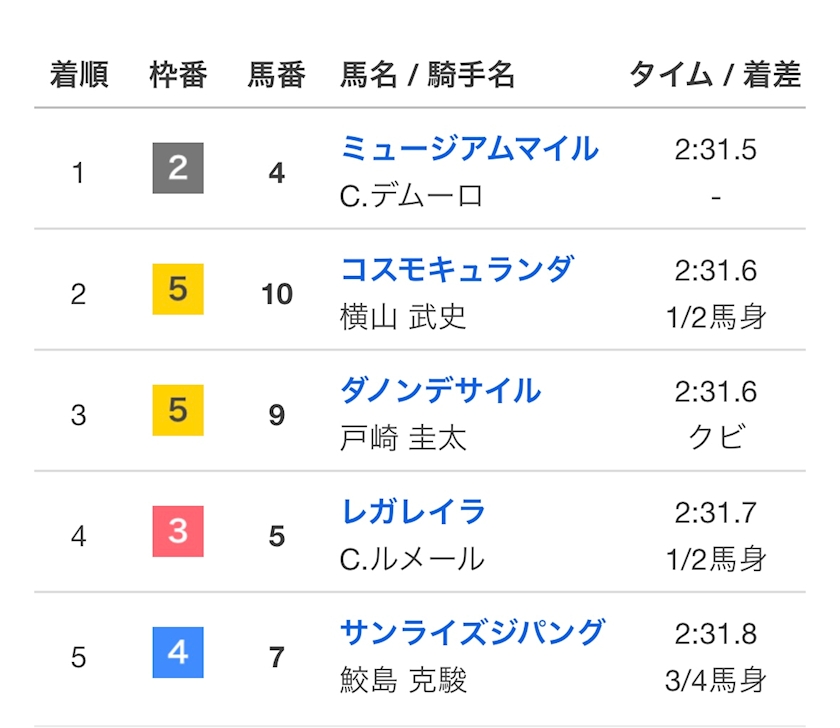Click the winning time 2:31.5
The width and height of the screenshot is (840, 728).
pos(715,150)
